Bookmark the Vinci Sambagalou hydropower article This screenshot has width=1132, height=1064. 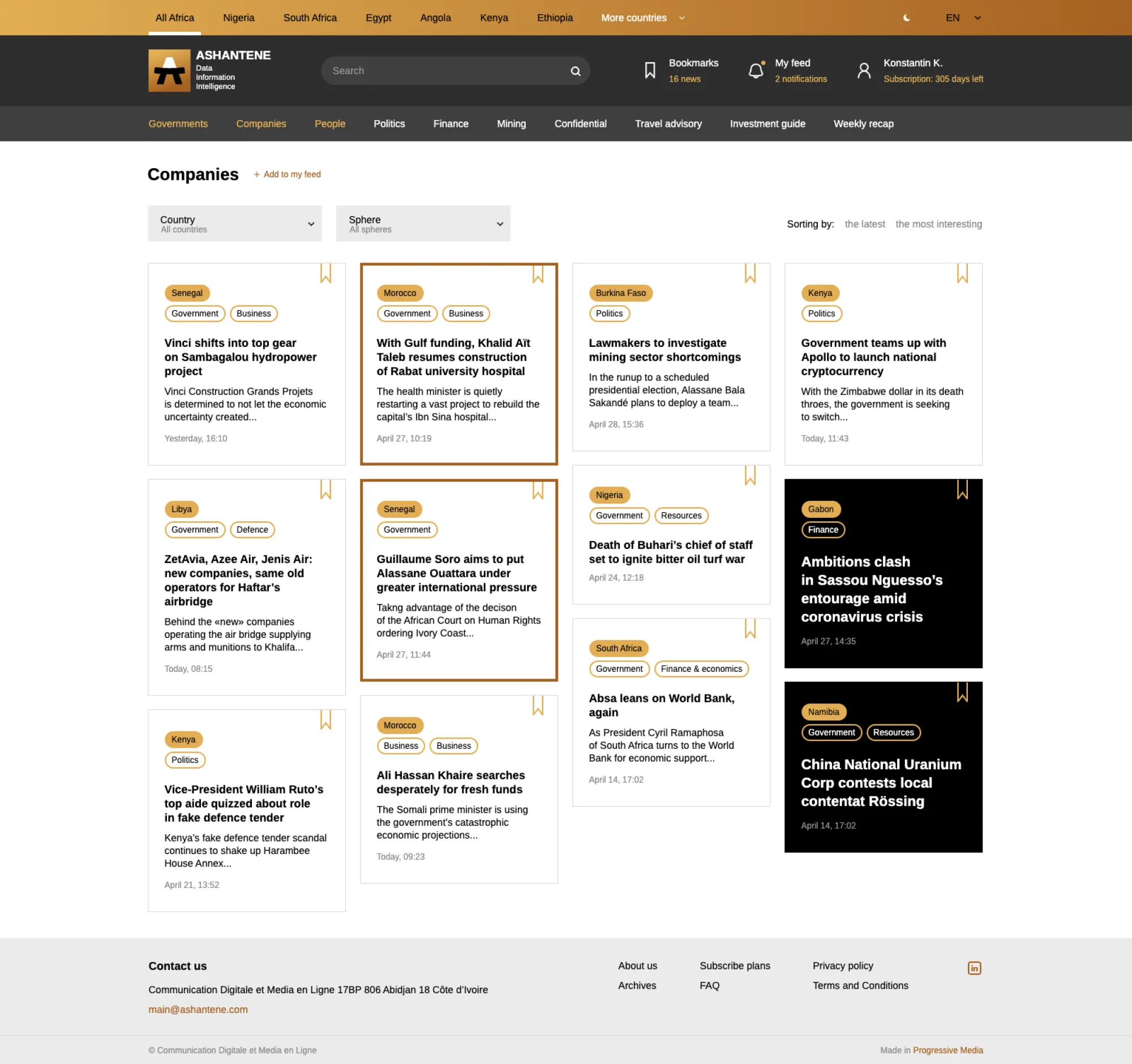point(325,273)
